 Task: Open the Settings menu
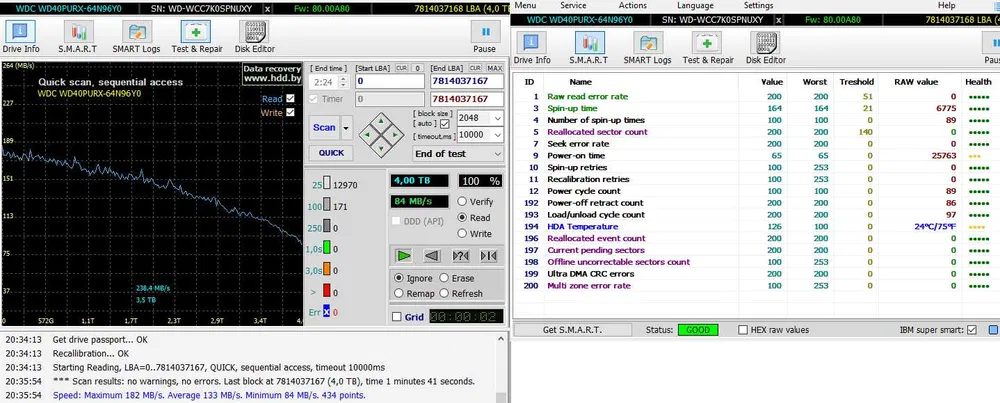point(758,5)
